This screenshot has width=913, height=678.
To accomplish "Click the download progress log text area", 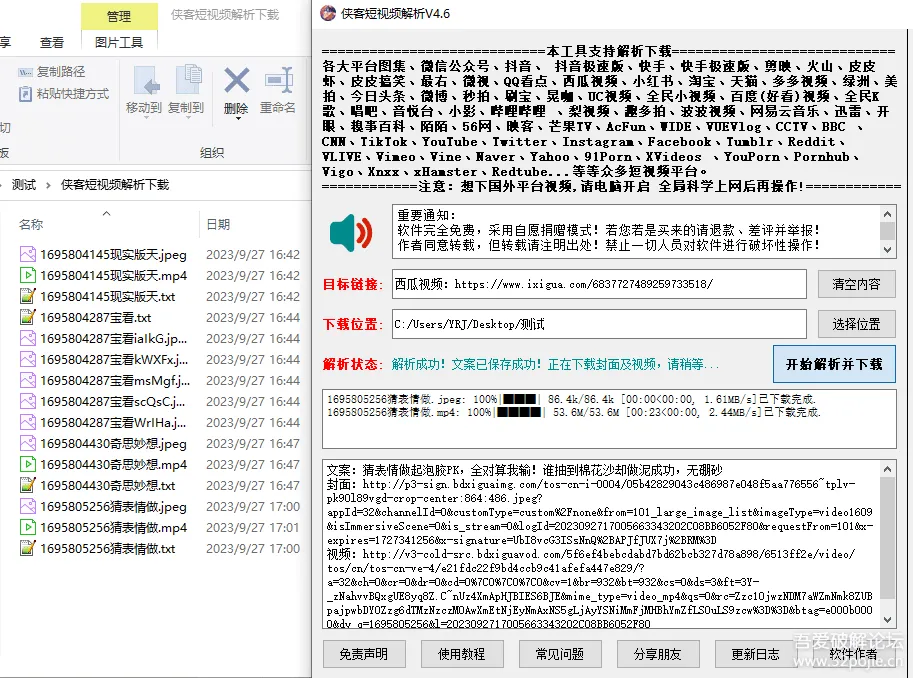I will [609, 419].
